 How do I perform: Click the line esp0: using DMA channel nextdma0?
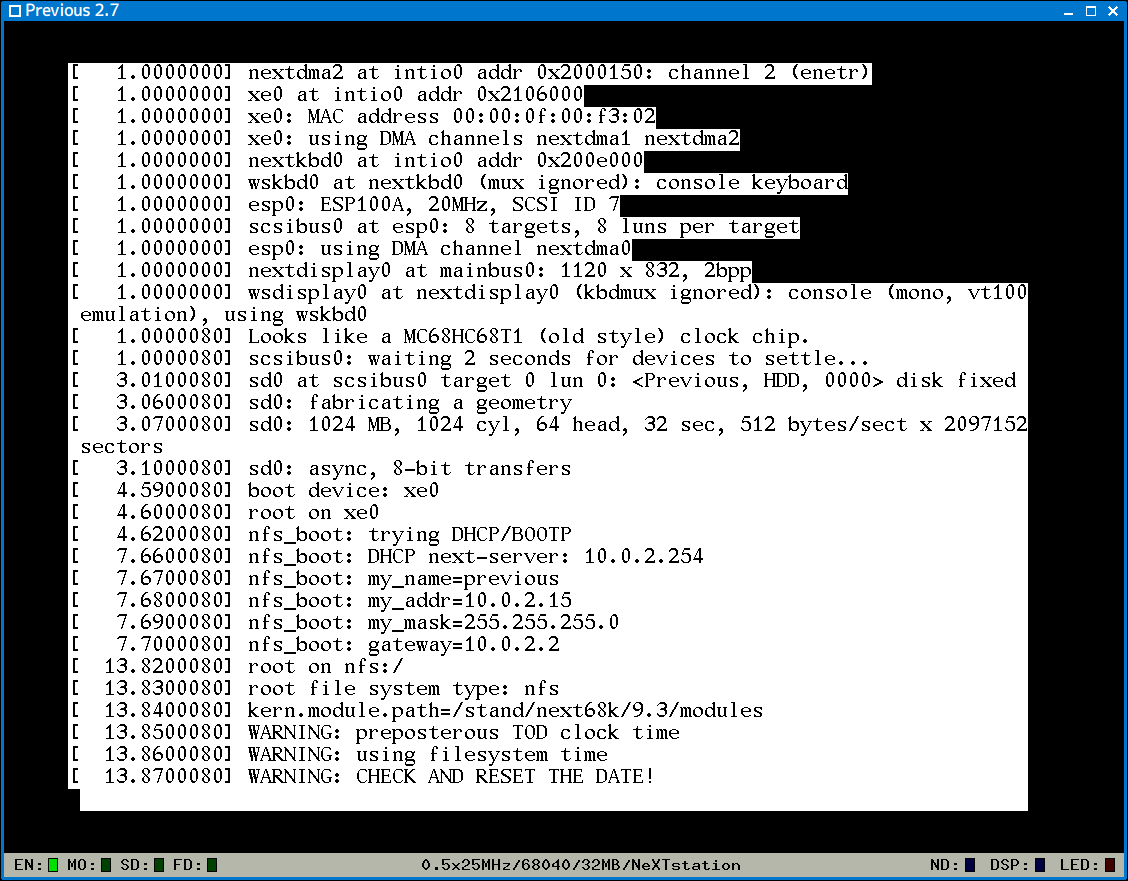point(351,249)
